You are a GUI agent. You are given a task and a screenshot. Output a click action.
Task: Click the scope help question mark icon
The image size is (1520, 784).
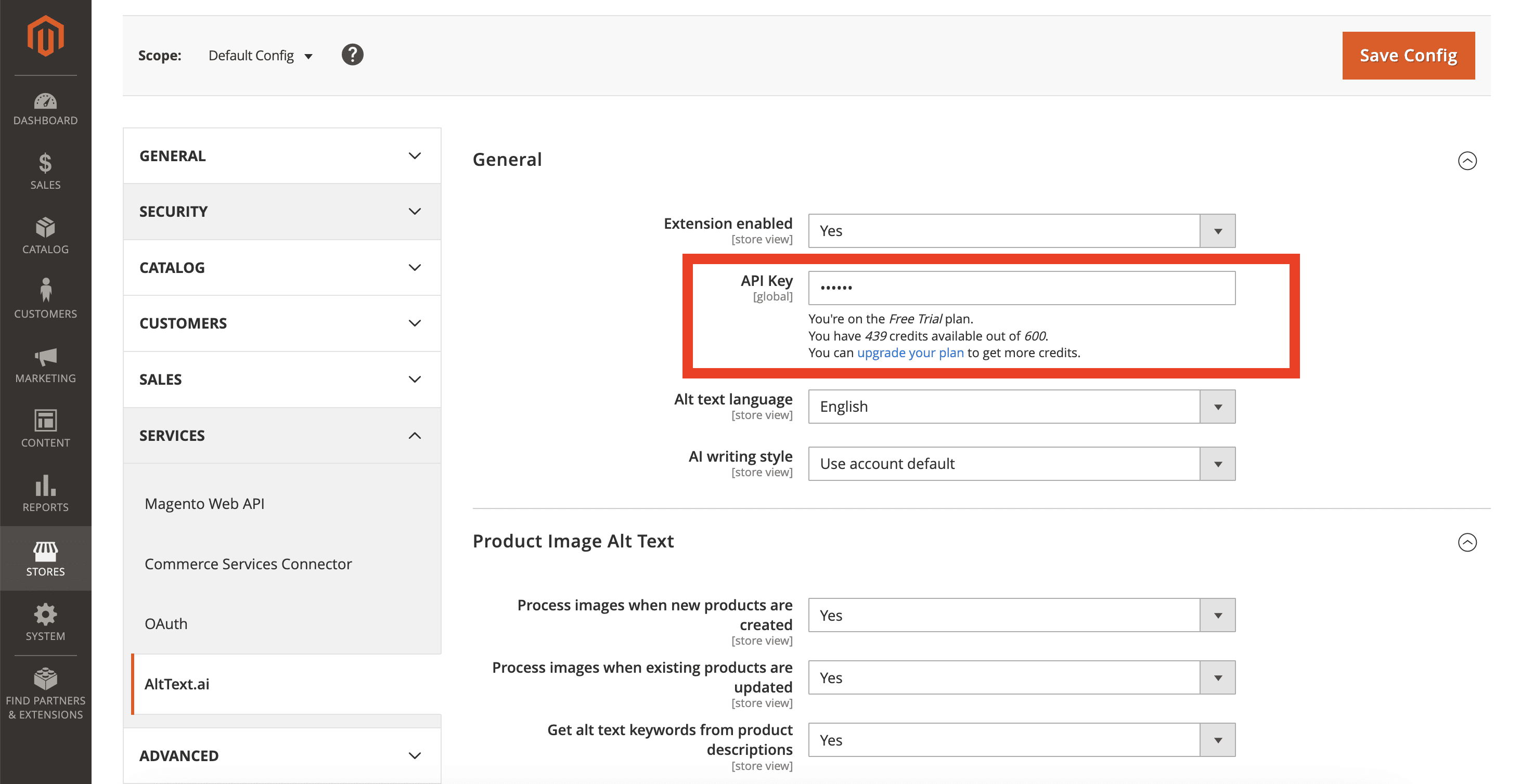pyautogui.click(x=352, y=55)
